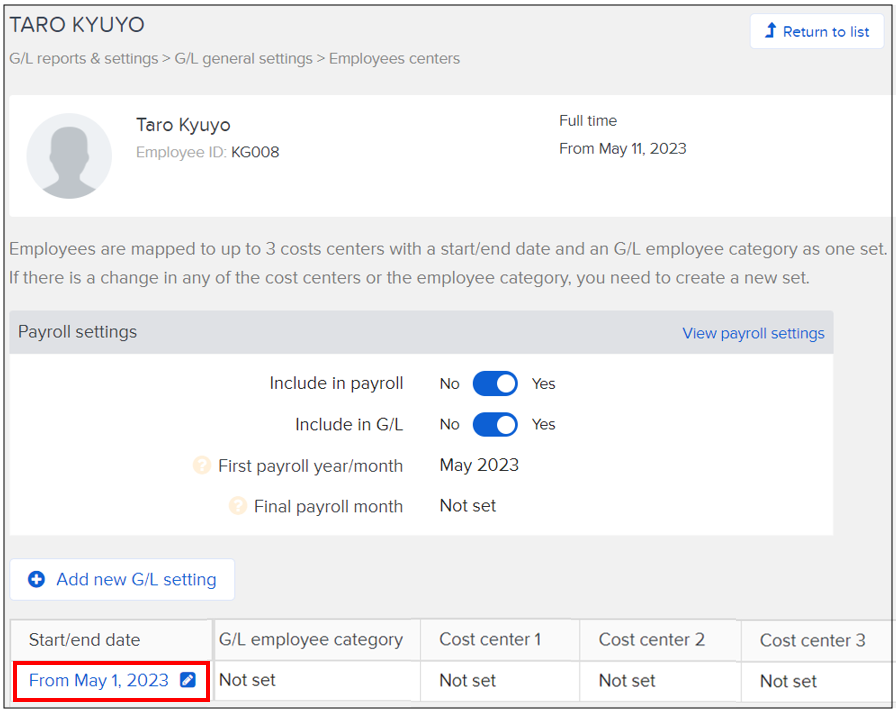Switch the Include in payroll setting off
The height and width of the screenshot is (713, 896).
pos(494,383)
